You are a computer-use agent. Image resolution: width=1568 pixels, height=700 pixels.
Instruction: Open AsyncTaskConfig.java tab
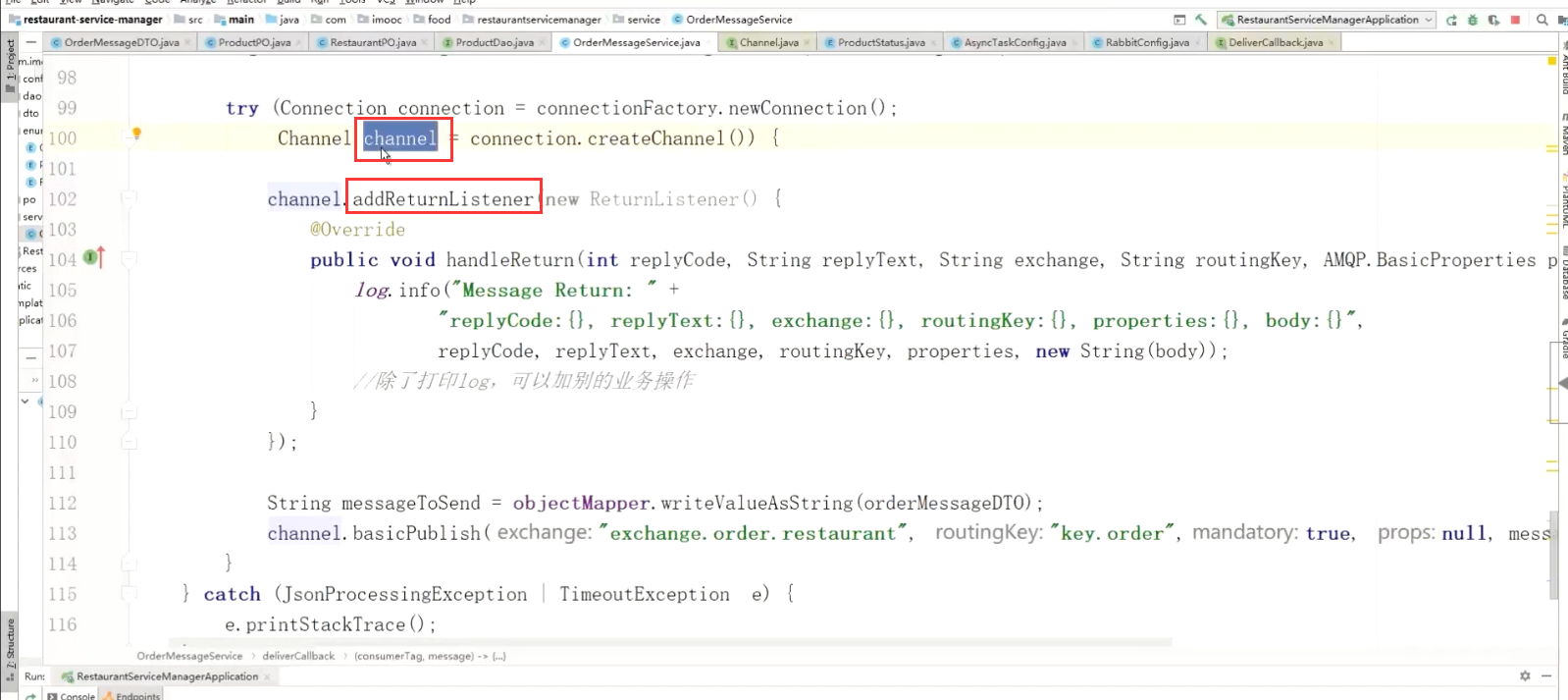click(x=1015, y=42)
